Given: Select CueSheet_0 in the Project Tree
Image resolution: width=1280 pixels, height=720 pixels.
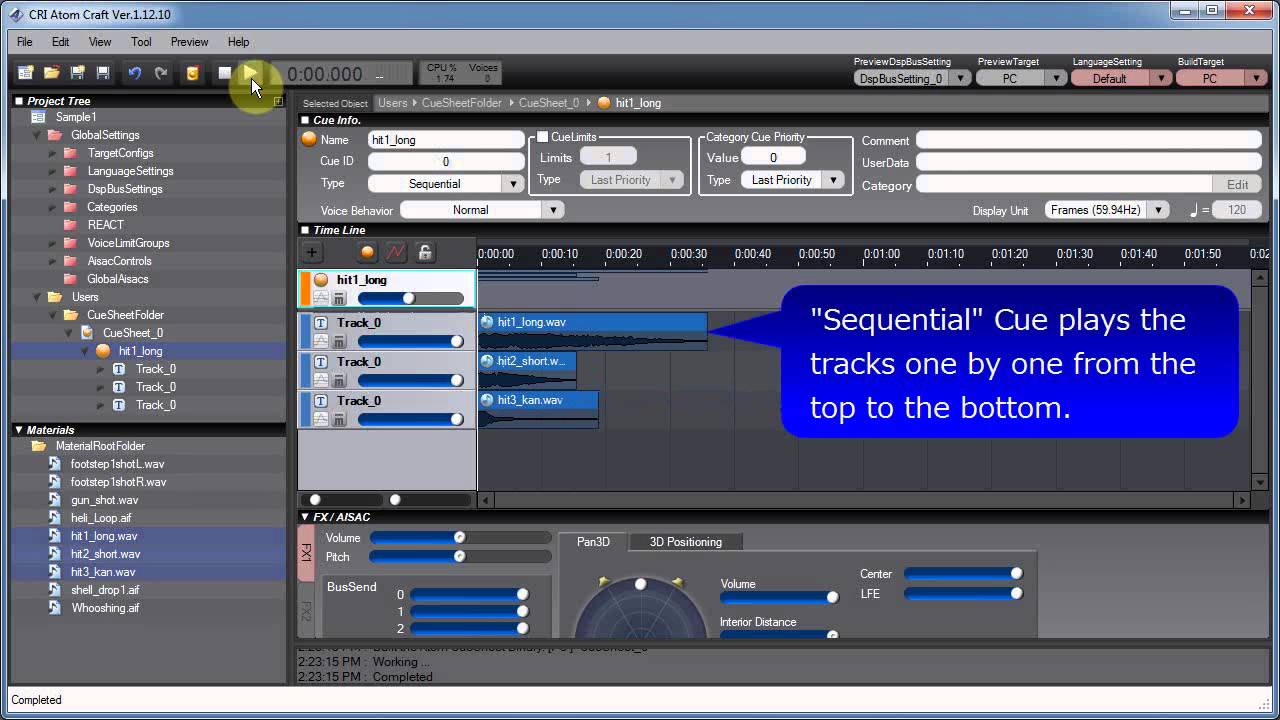Looking at the screenshot, I should pos(132,333).
